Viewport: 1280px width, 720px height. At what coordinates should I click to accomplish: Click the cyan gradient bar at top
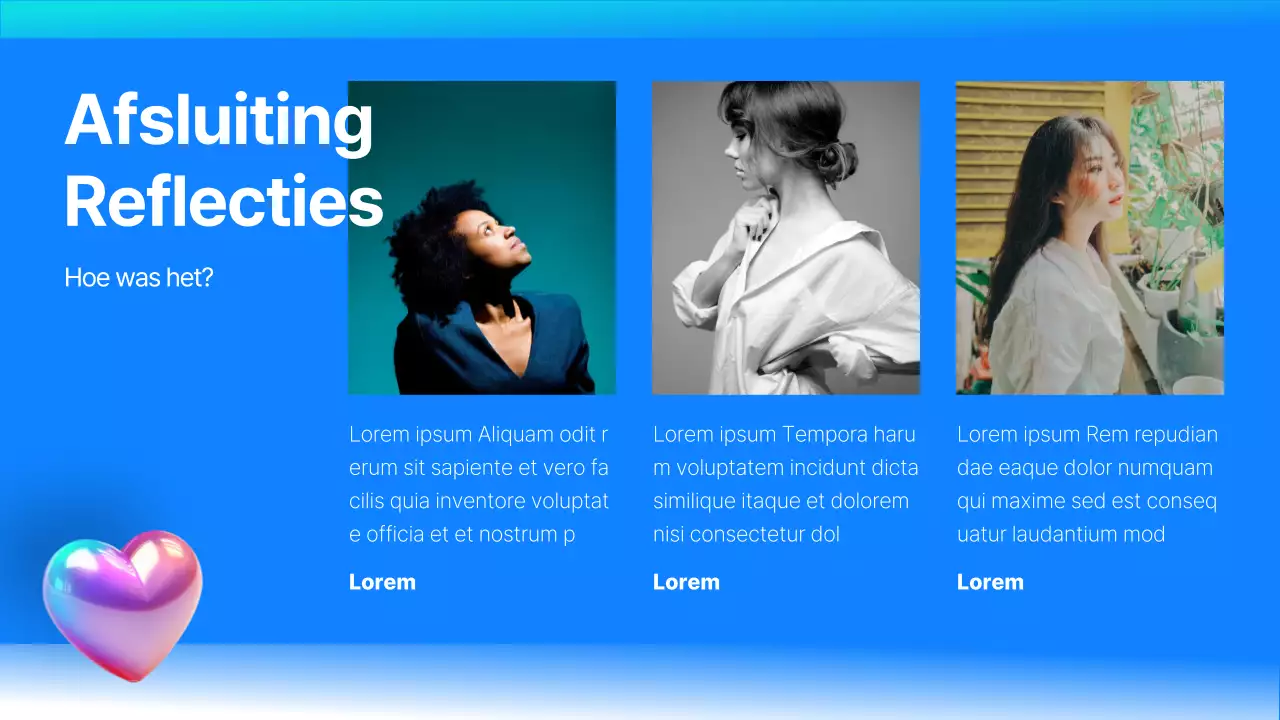point(640,18)
